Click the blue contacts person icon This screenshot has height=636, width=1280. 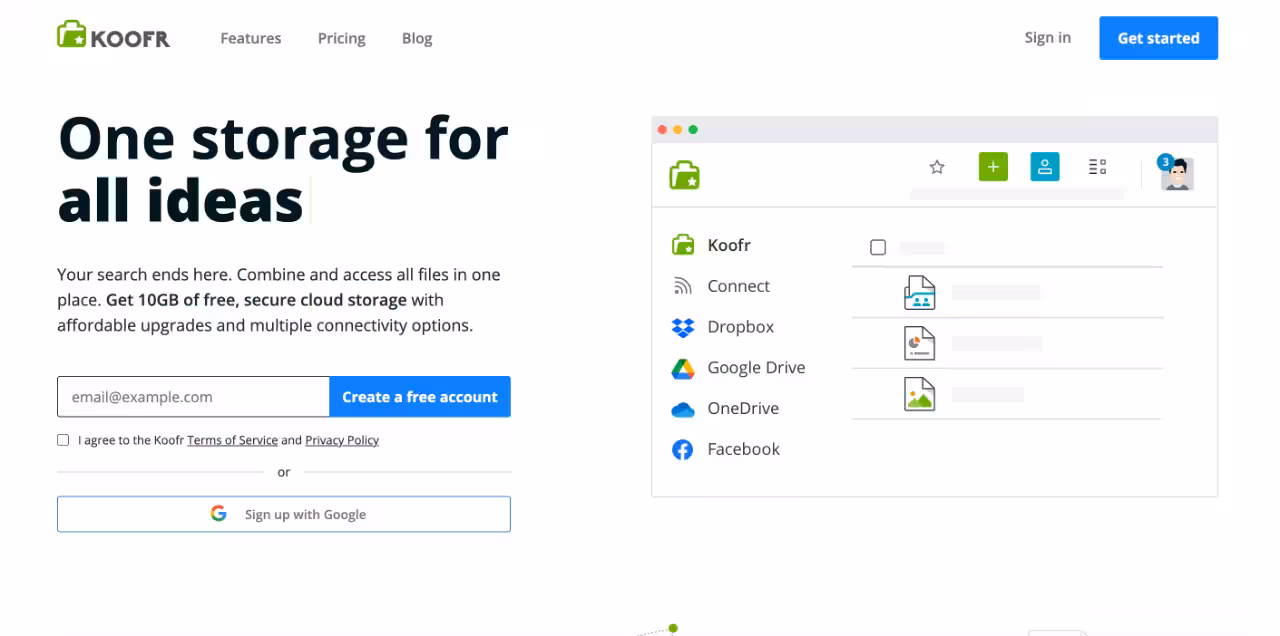pos(1044,167)
